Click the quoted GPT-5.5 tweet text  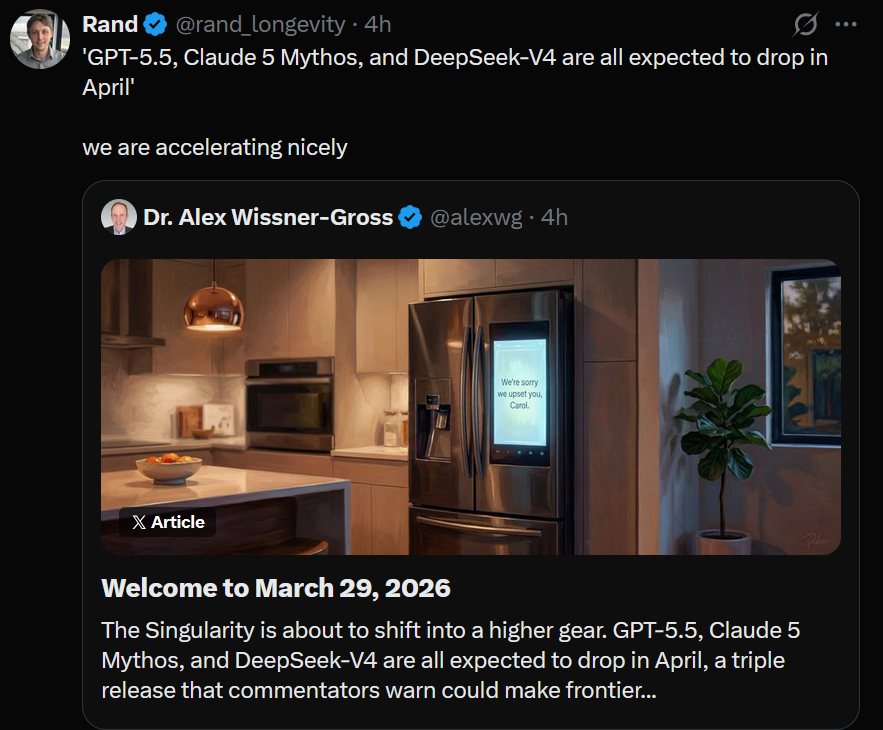455,72
